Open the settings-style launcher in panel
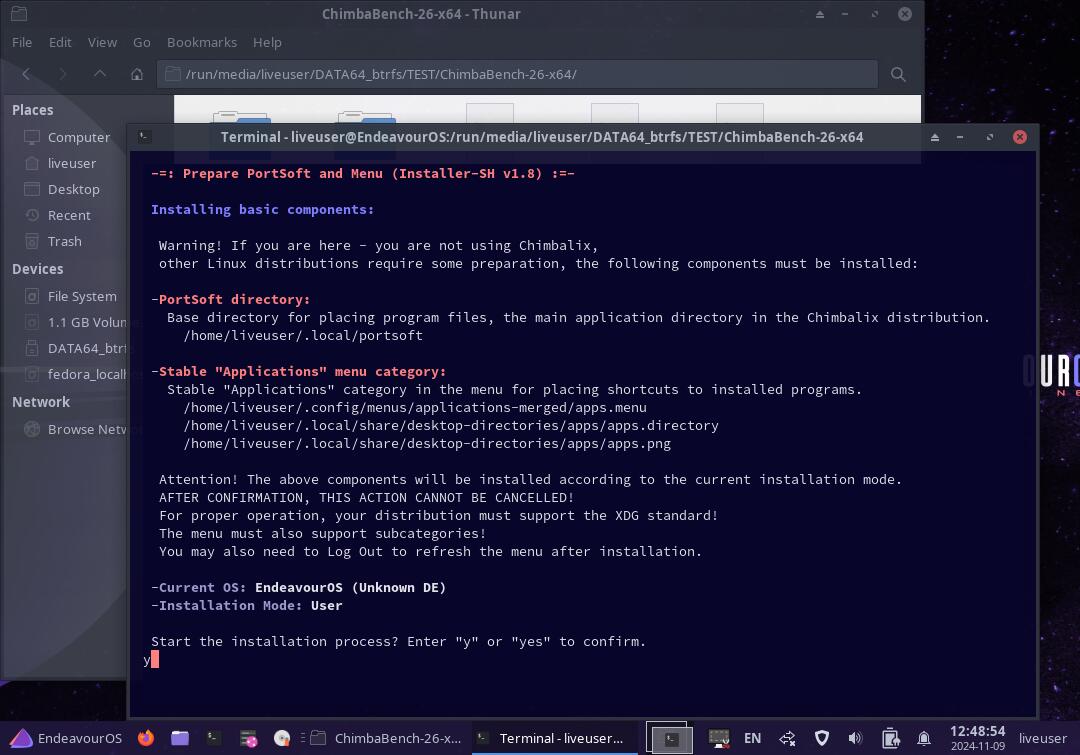Viewport: 1080px width, 755px height. click(248, 738)
